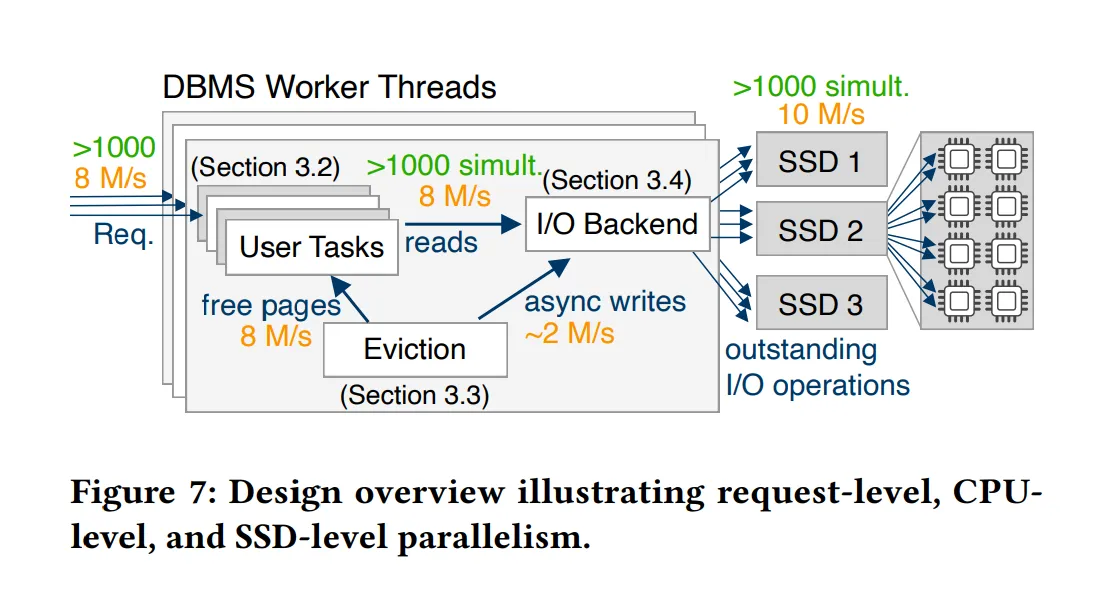This screenshot has height=610, width=1099.
Task: Click the '8 M/s' value above reads
Action: 455,196
